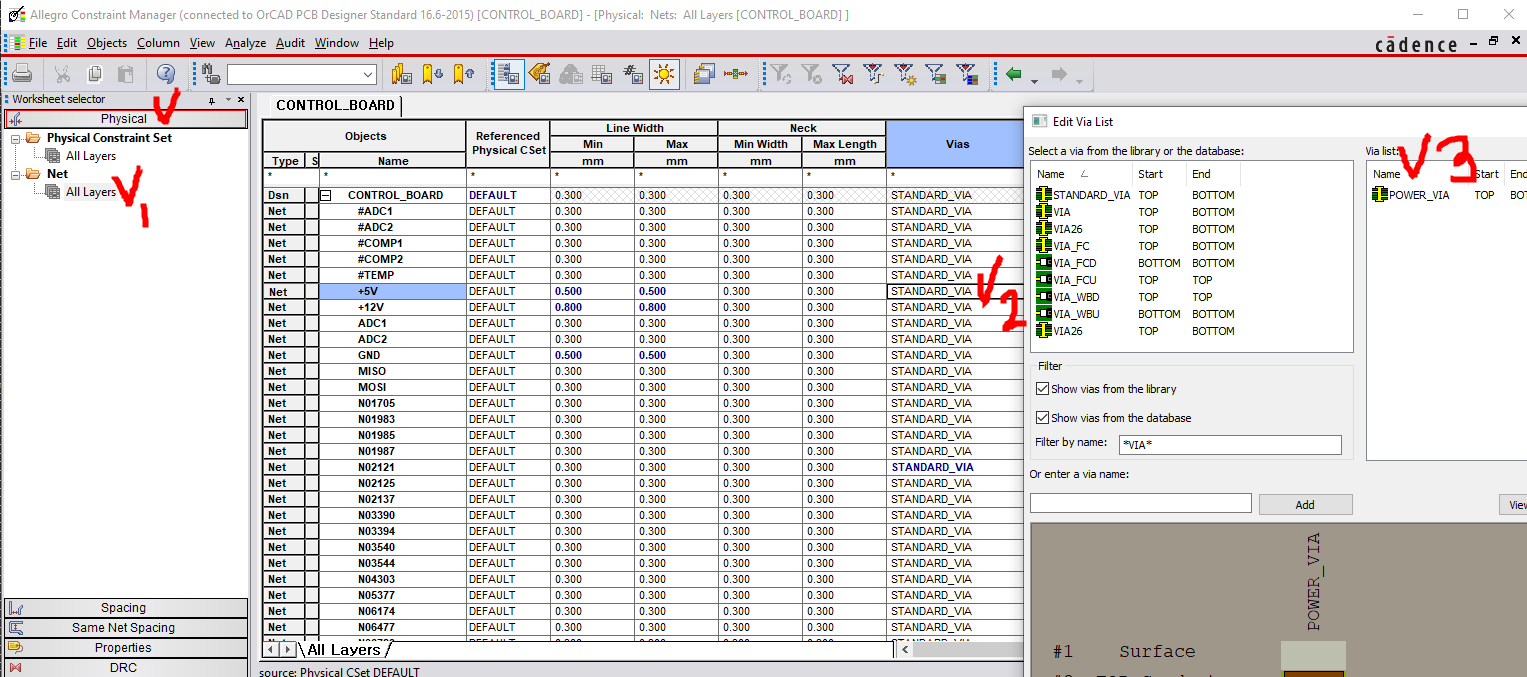Click the greyed cloud-shaped toolbar icon
The image size is (1527, 677).
571,74
